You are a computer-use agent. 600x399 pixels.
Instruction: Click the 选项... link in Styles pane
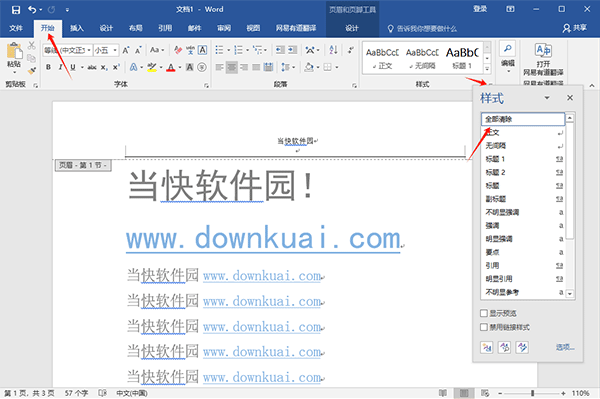565,347
